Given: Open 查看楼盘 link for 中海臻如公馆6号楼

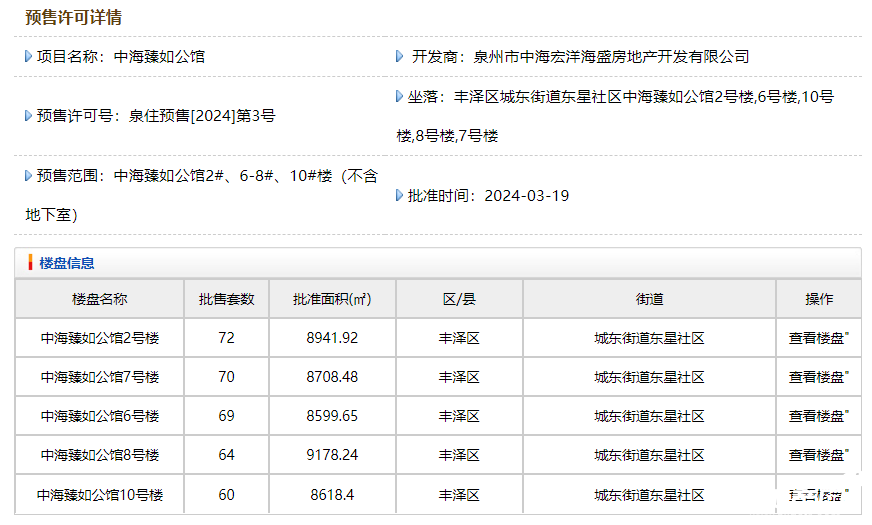Looking at the screenshot, I should (x=818, y=416).
